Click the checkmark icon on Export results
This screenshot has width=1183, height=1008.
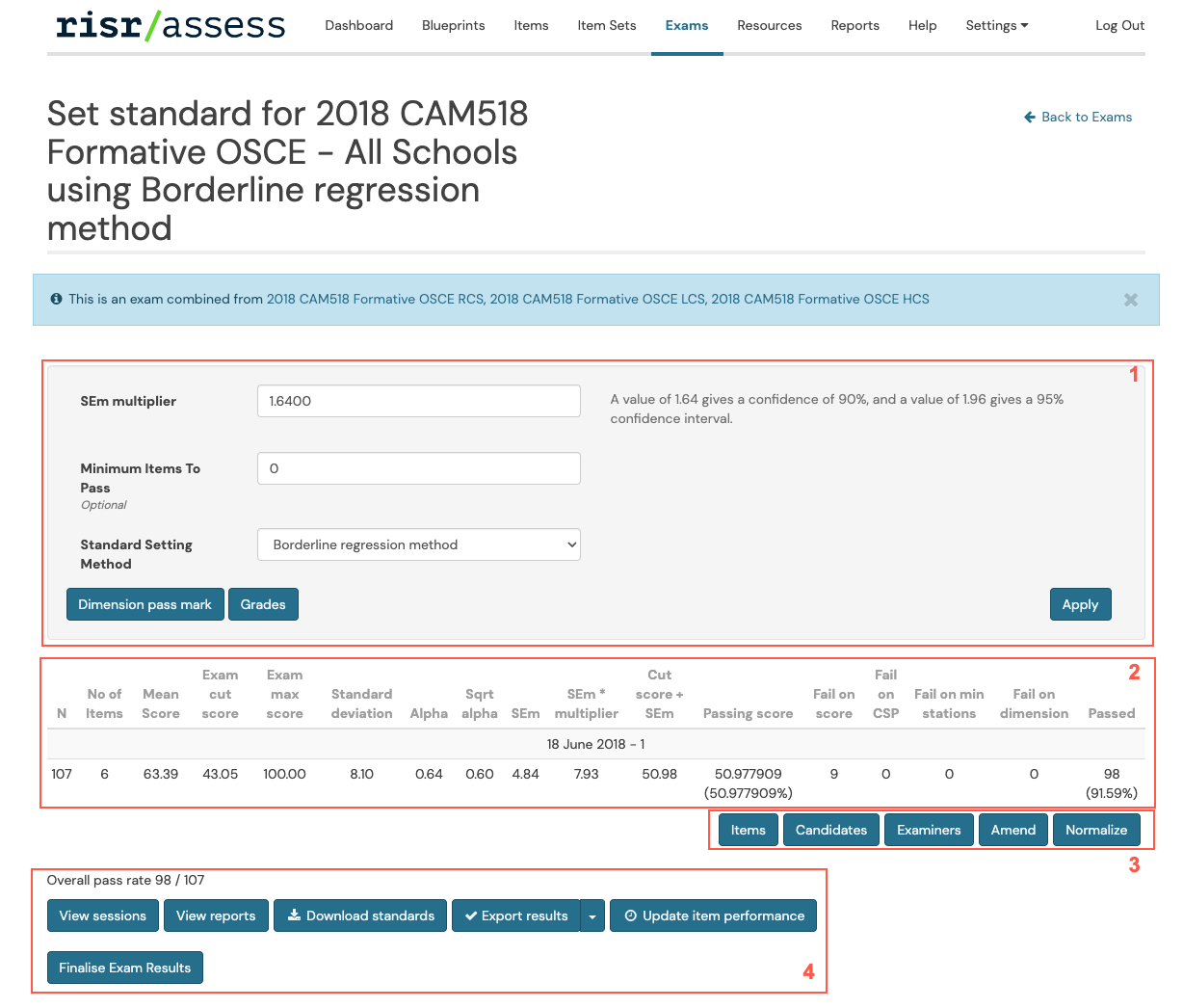[473, 915]
